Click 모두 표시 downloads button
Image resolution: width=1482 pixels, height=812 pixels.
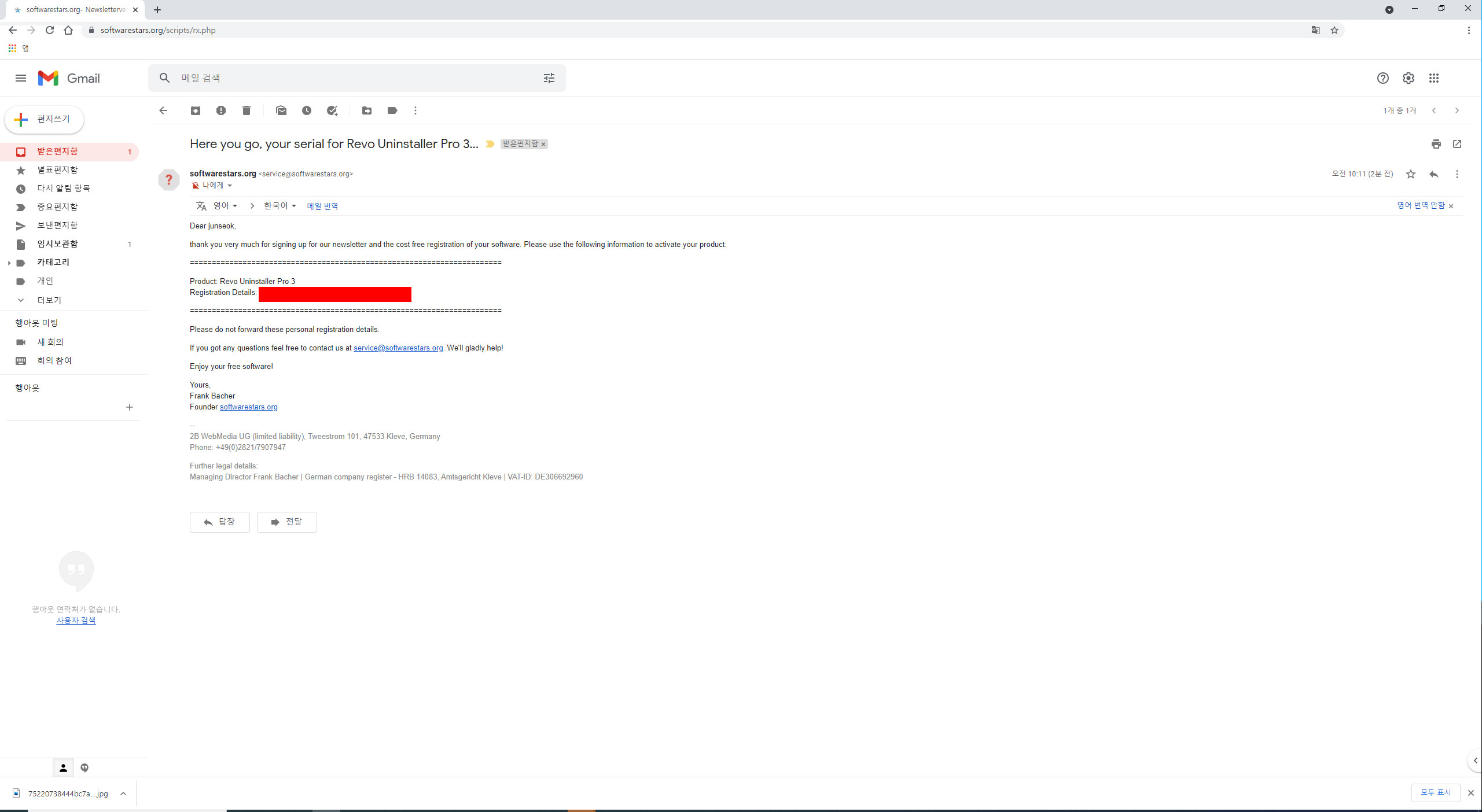(x=1436, y=793)
